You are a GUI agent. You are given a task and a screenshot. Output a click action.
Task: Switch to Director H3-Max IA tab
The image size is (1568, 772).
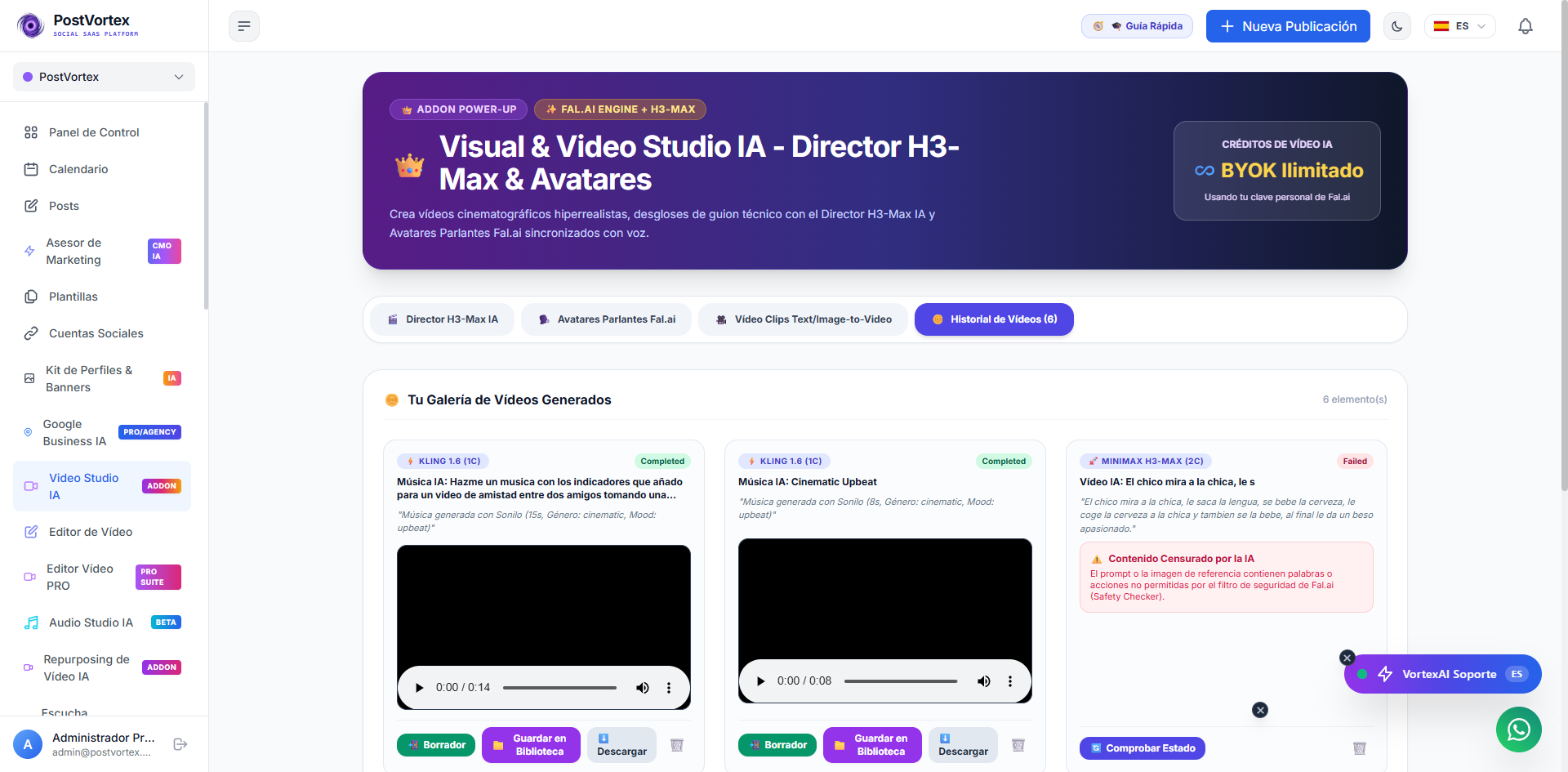click(x=443, y=319)
